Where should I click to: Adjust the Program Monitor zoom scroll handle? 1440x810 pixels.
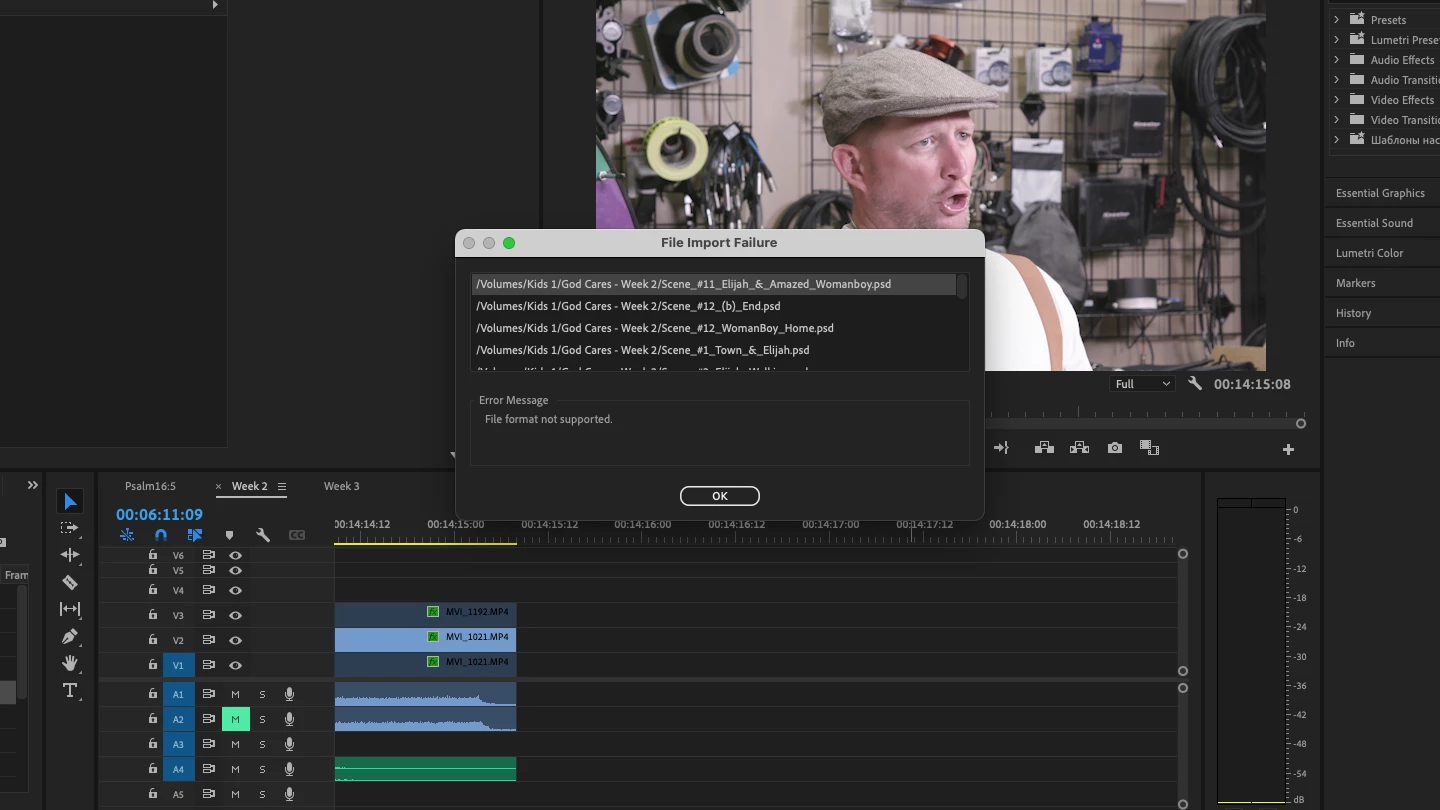point(1301,423)
